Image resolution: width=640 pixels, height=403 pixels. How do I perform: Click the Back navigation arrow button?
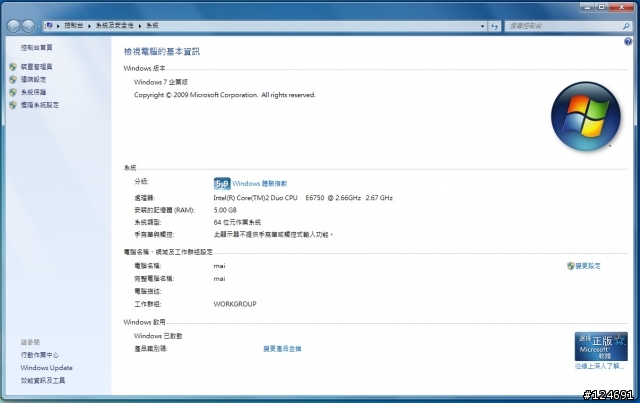click(x=14, y=26)
